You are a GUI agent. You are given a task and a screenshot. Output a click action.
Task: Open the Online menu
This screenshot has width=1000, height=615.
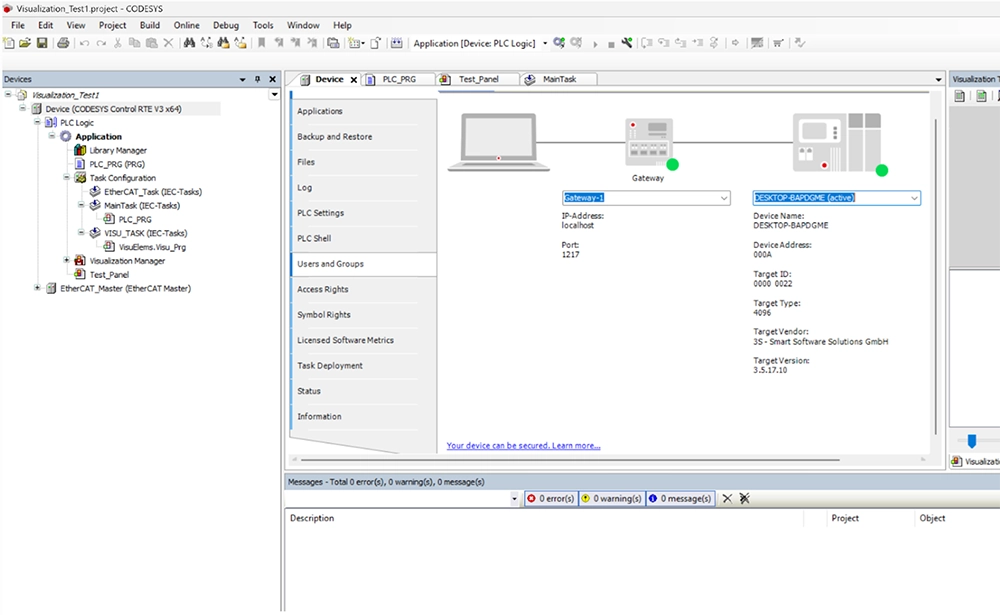point(186,25)
